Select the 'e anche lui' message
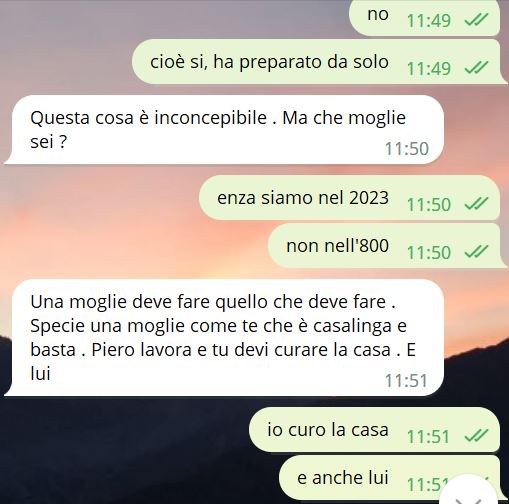This screenshot has height=504, width=509. coord(393,478)
